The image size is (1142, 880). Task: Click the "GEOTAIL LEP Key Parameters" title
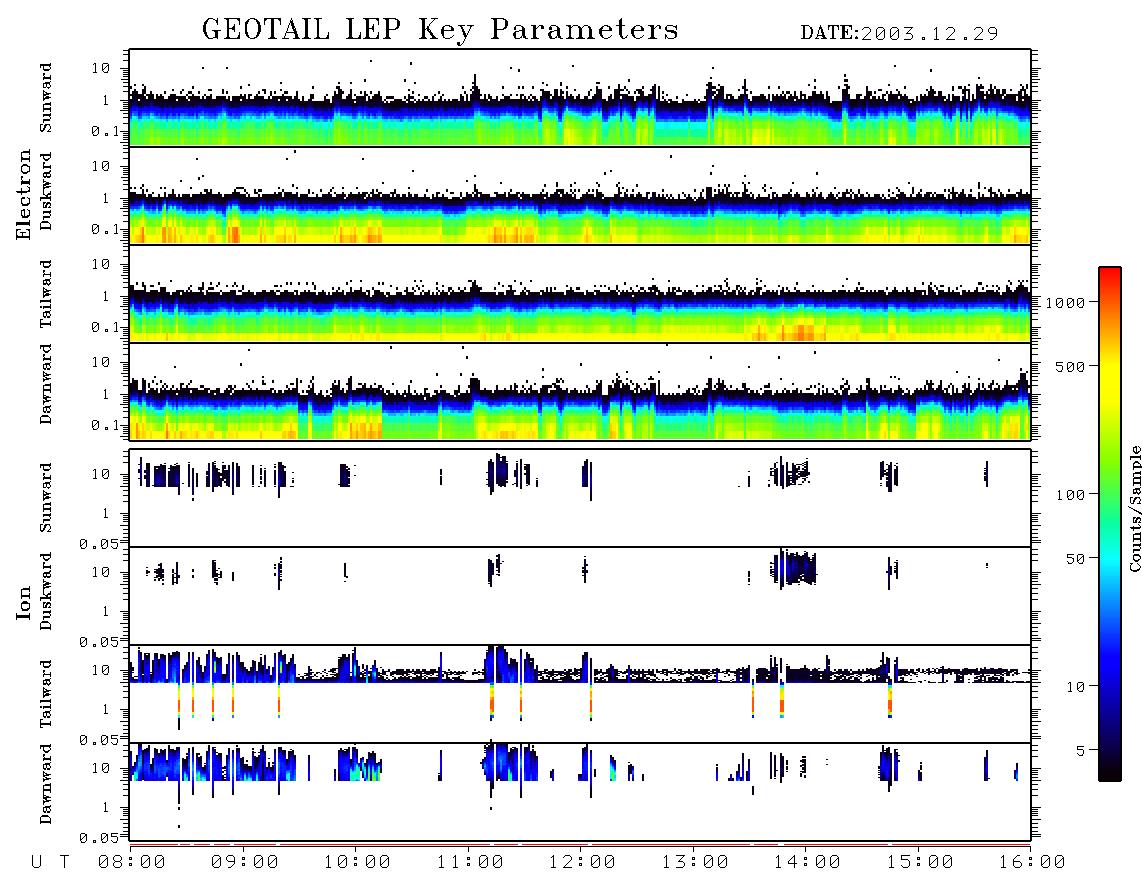(x=440, y=30)
